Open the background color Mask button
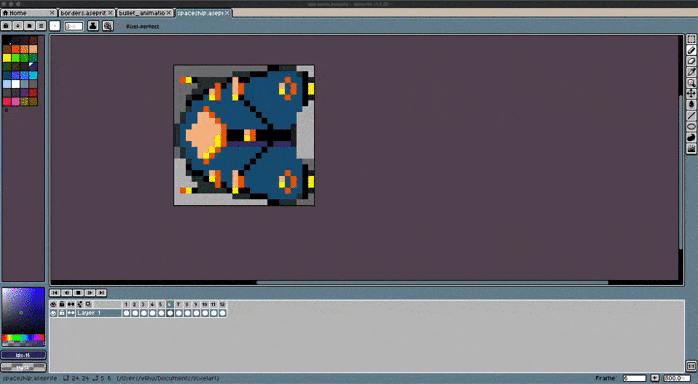 pyautogui.click(x=23, y=368)
